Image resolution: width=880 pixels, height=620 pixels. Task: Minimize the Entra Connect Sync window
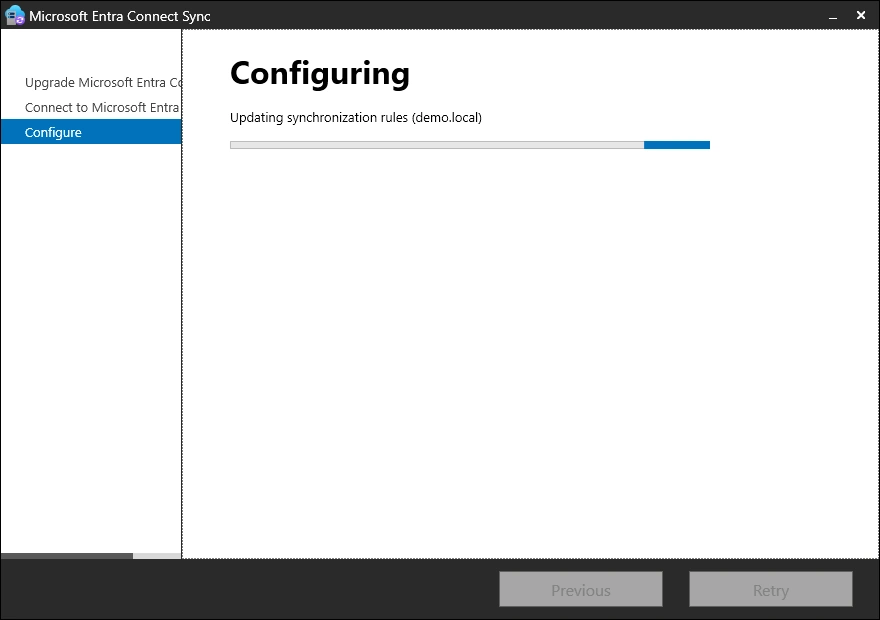832,16
